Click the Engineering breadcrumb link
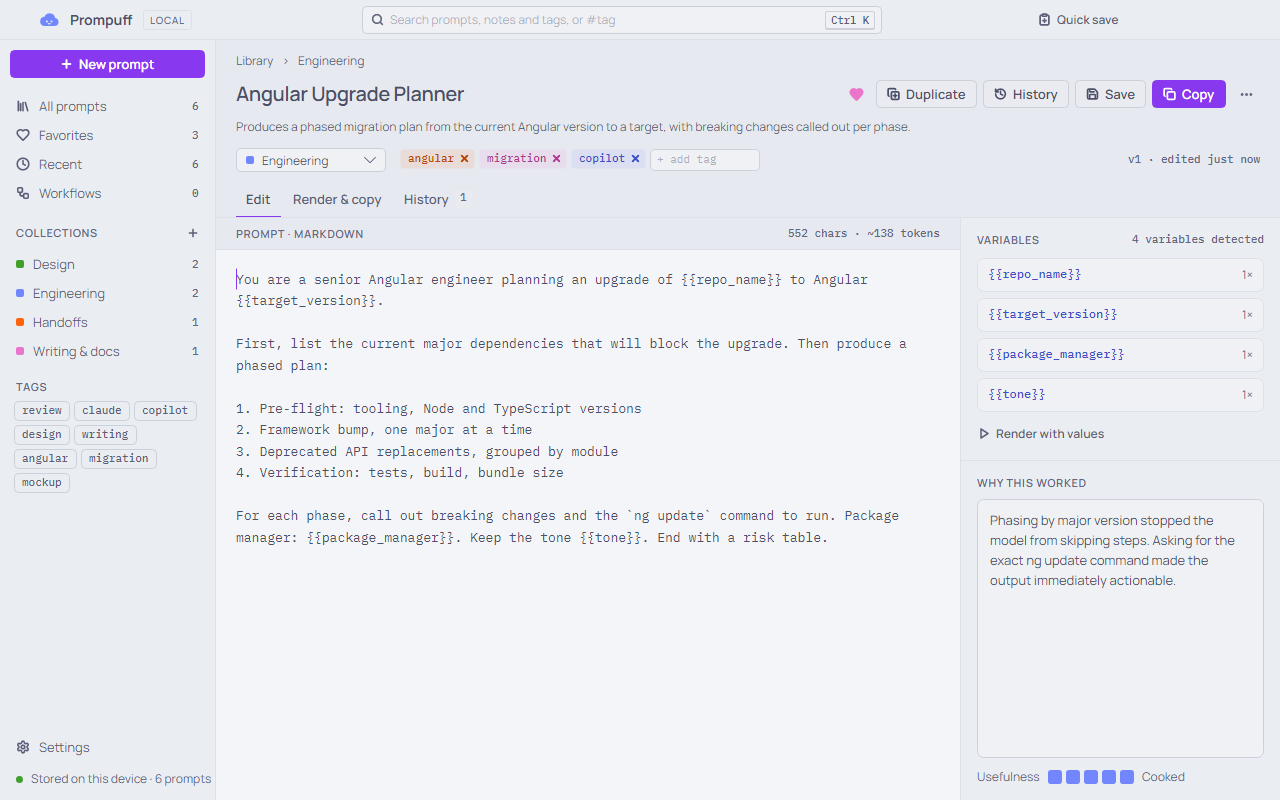 pyautogui.click(x=331, y=61)
